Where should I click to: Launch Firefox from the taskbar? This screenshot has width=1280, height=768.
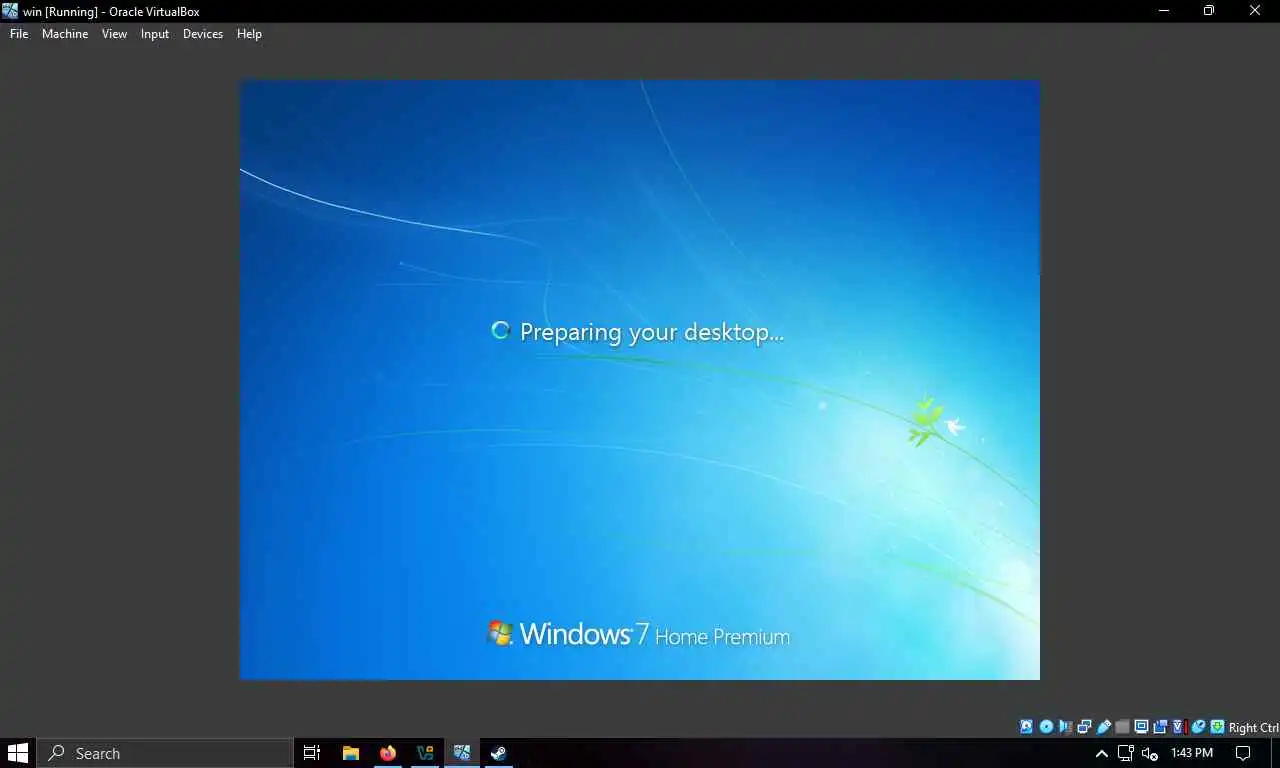click(x=388, y=753)
